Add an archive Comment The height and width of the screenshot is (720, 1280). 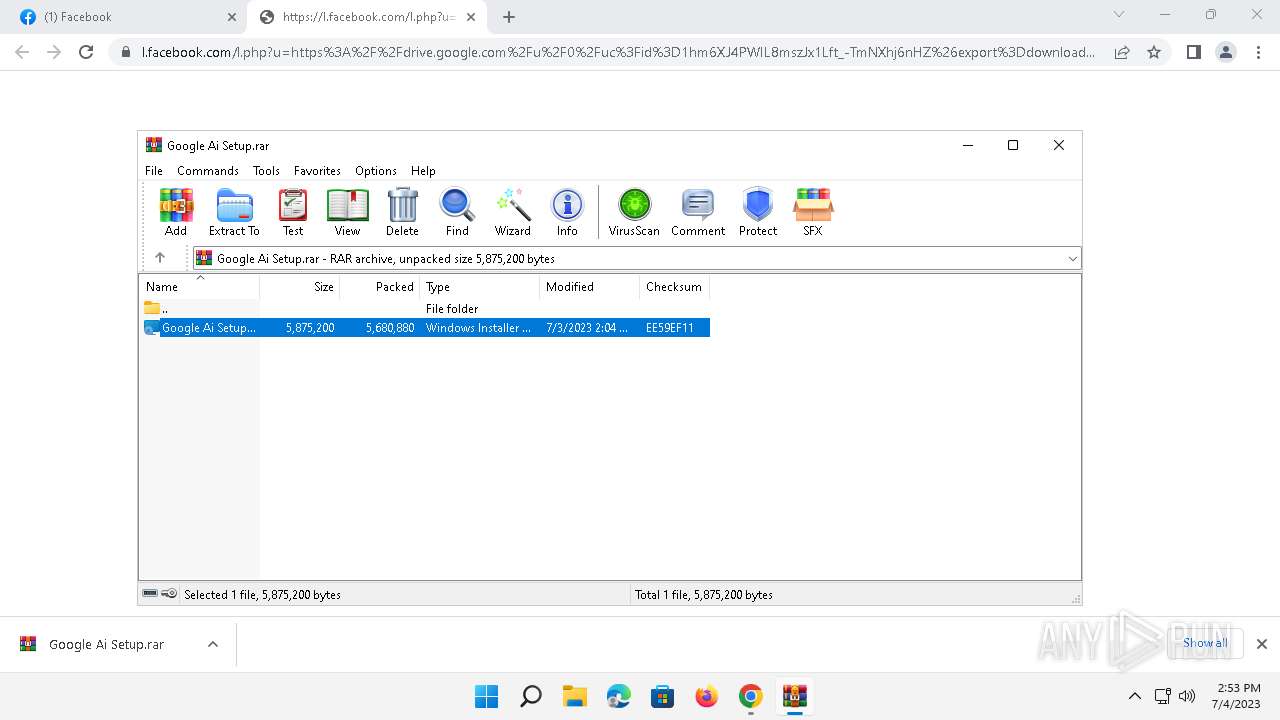point(698,213)
